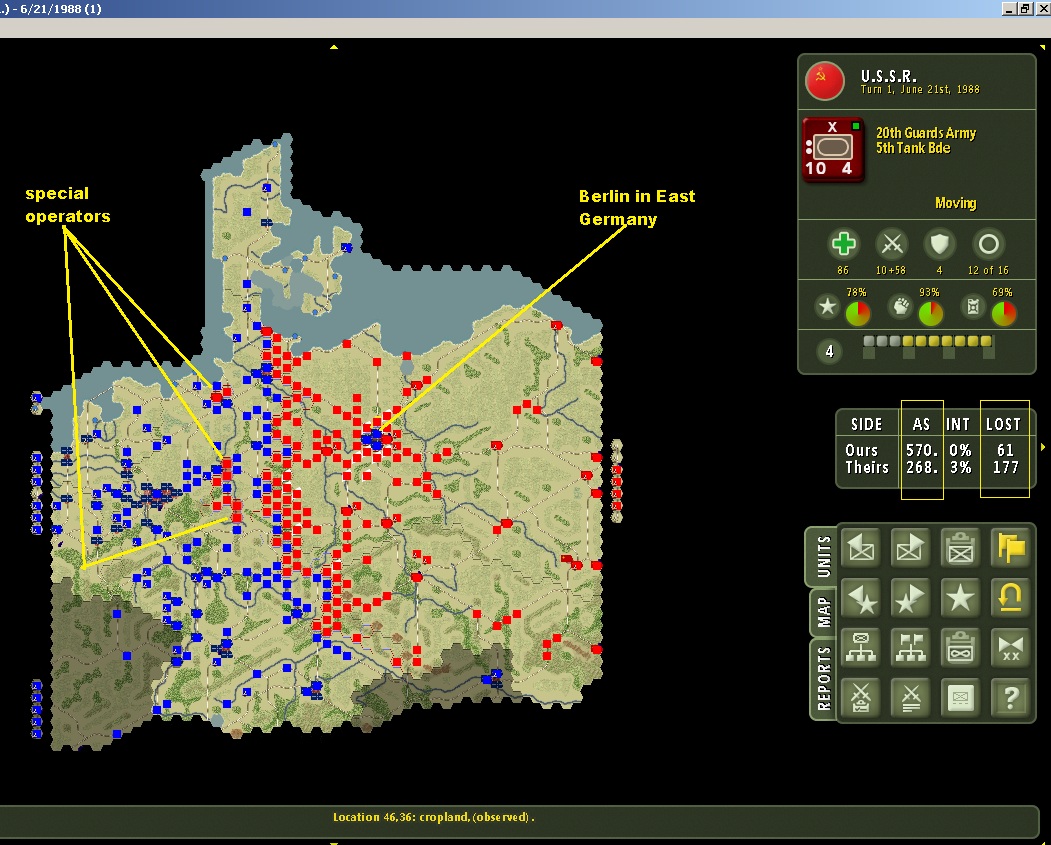
Task: Click 'Turn 1, June 21st, 1988' text
Action: (920, 89)
